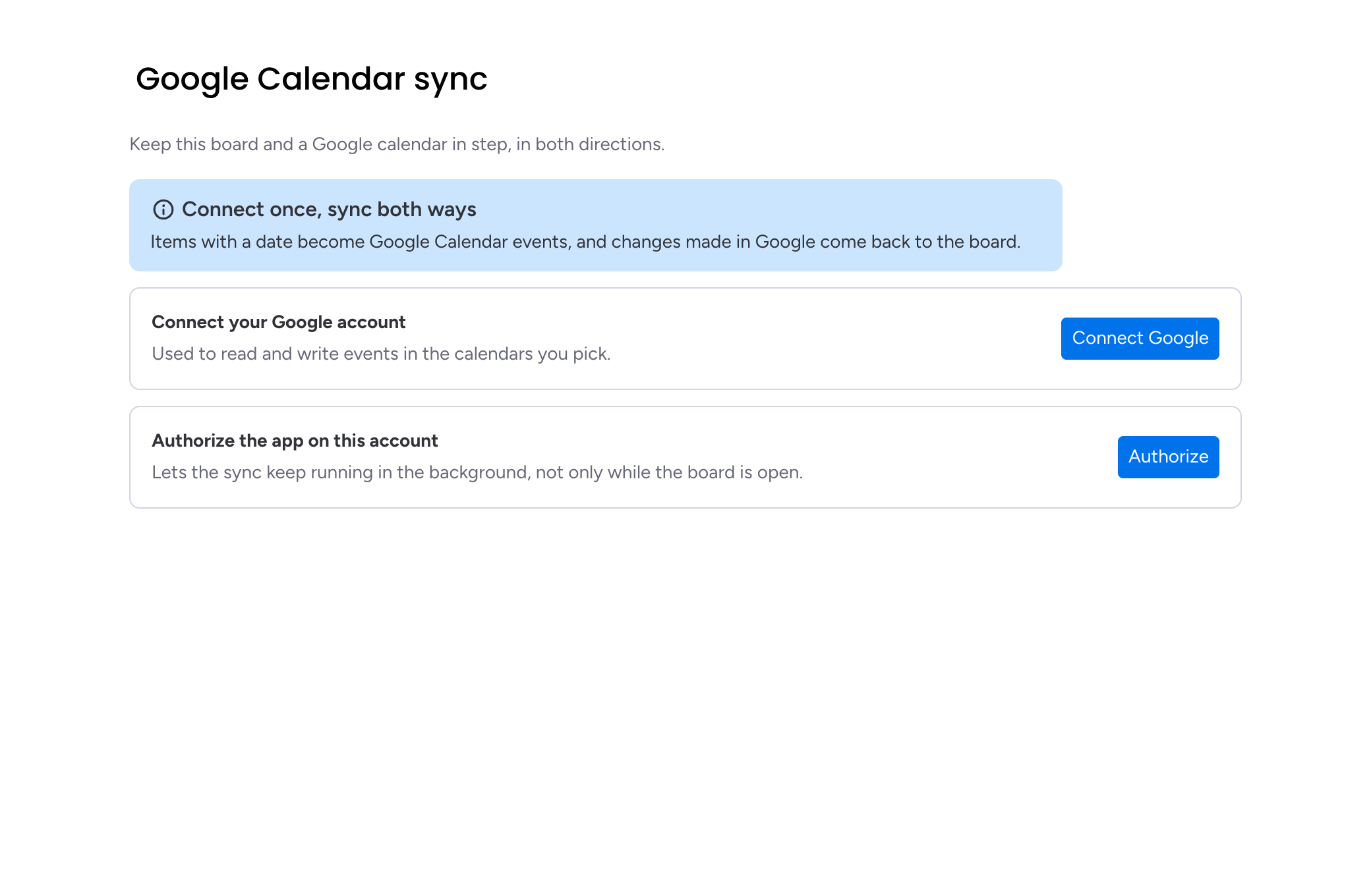This screenshot has width=1371, height=896.
Task: Click the Authorize button
Action: pyautogui.click(x=1168, y=457)
